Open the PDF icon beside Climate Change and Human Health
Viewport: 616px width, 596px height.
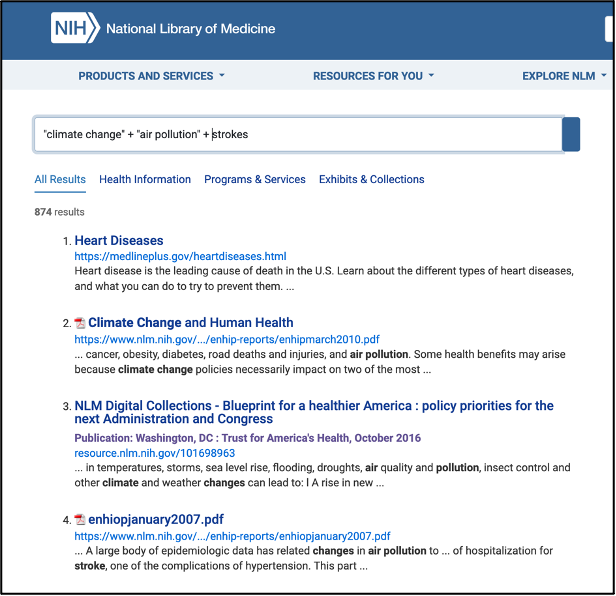80,323
